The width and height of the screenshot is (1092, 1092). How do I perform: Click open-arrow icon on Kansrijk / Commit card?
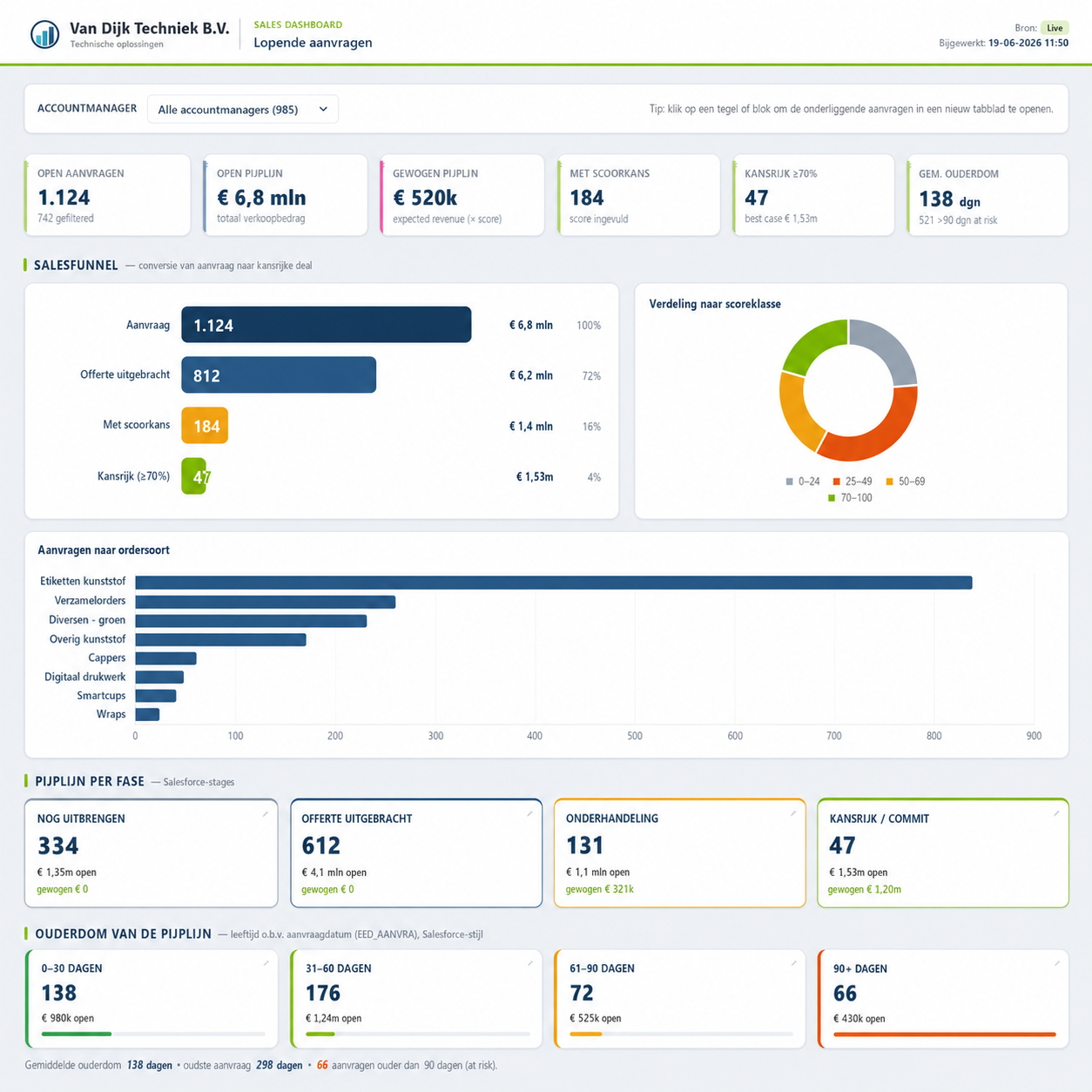coord(1056,814)
